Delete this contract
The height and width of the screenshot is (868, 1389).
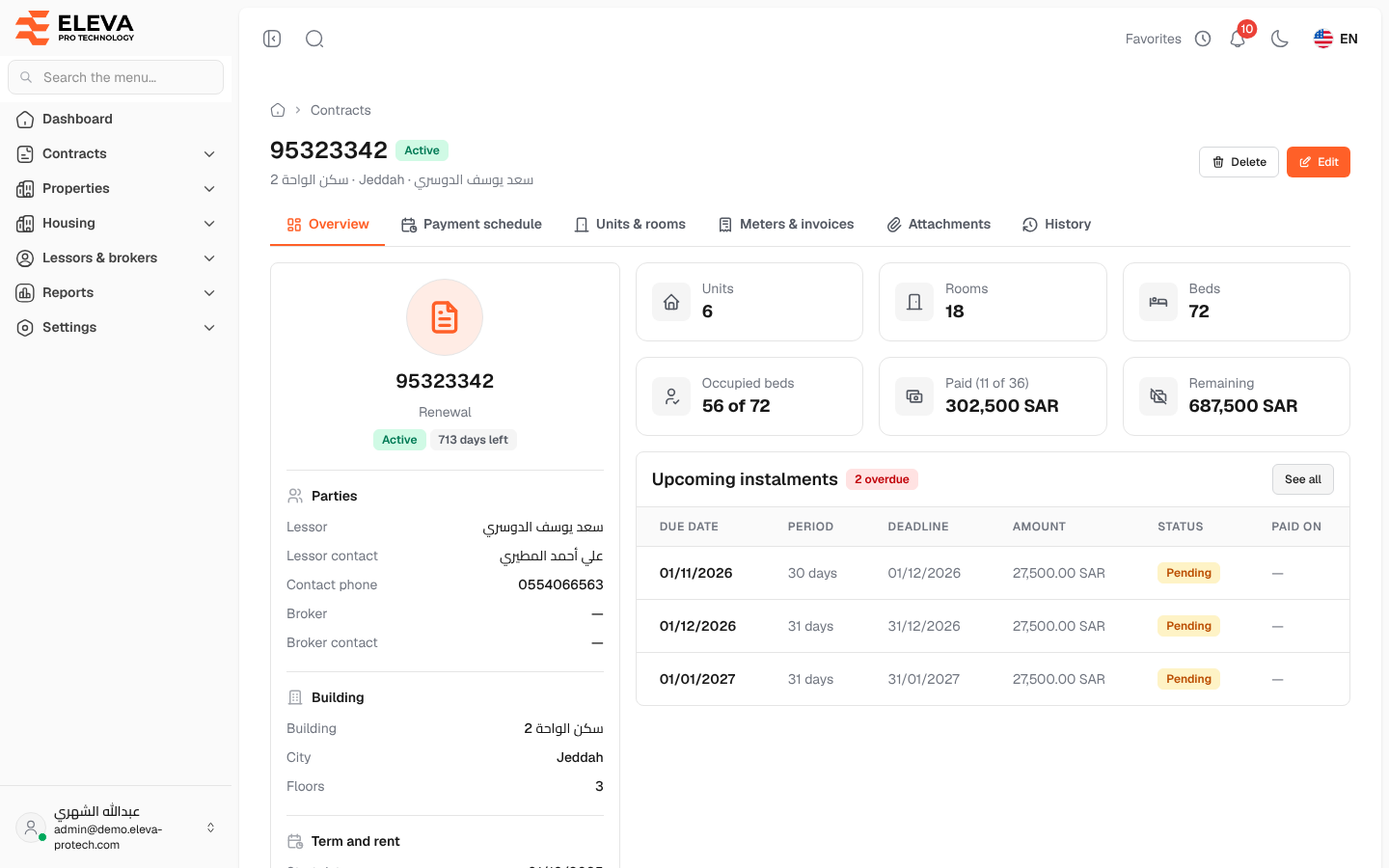(1239, 162)
